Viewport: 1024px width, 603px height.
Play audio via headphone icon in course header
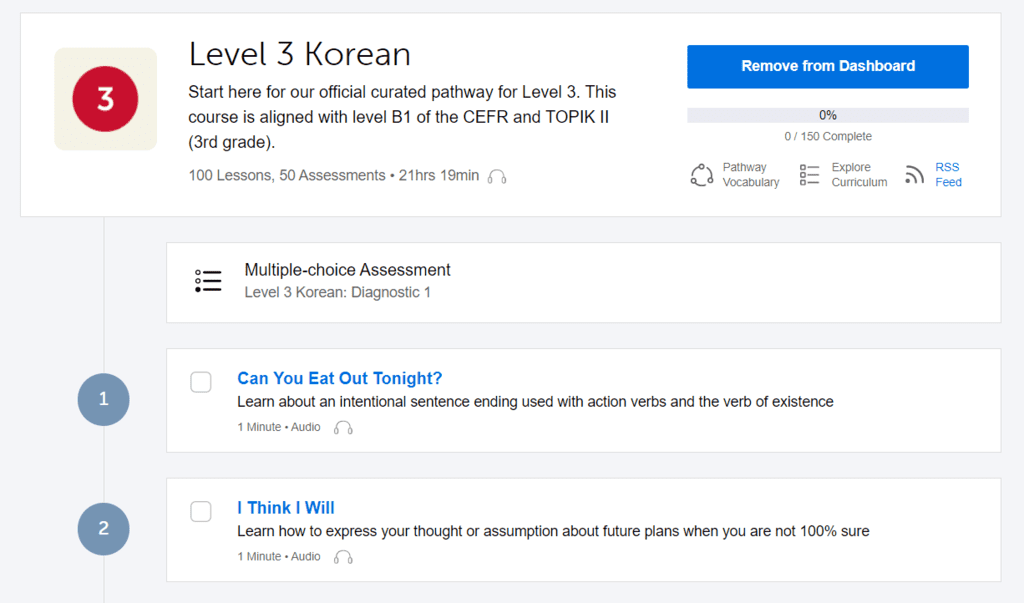[x=497, y=177]
